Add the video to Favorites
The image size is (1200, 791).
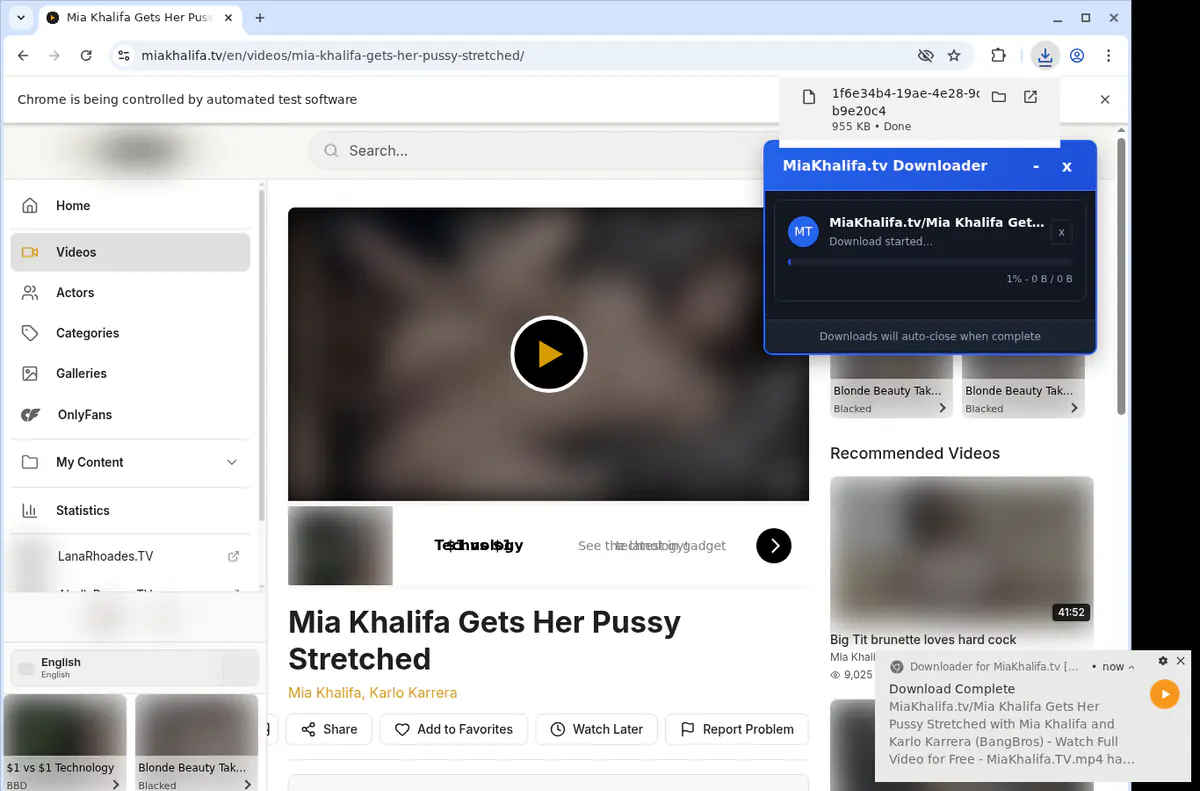[x=453, y=729]
